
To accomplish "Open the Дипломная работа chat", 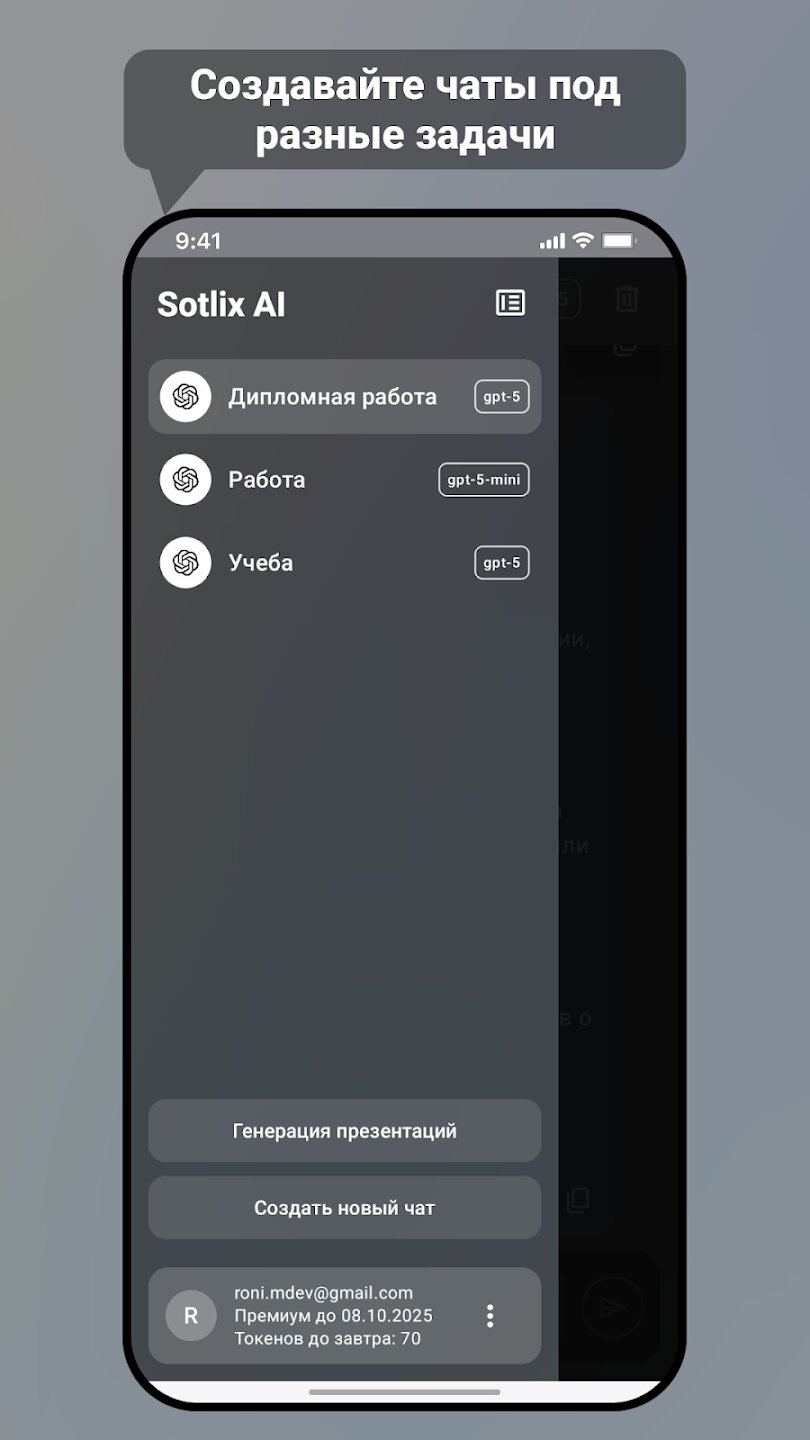I will click(345, 397).
